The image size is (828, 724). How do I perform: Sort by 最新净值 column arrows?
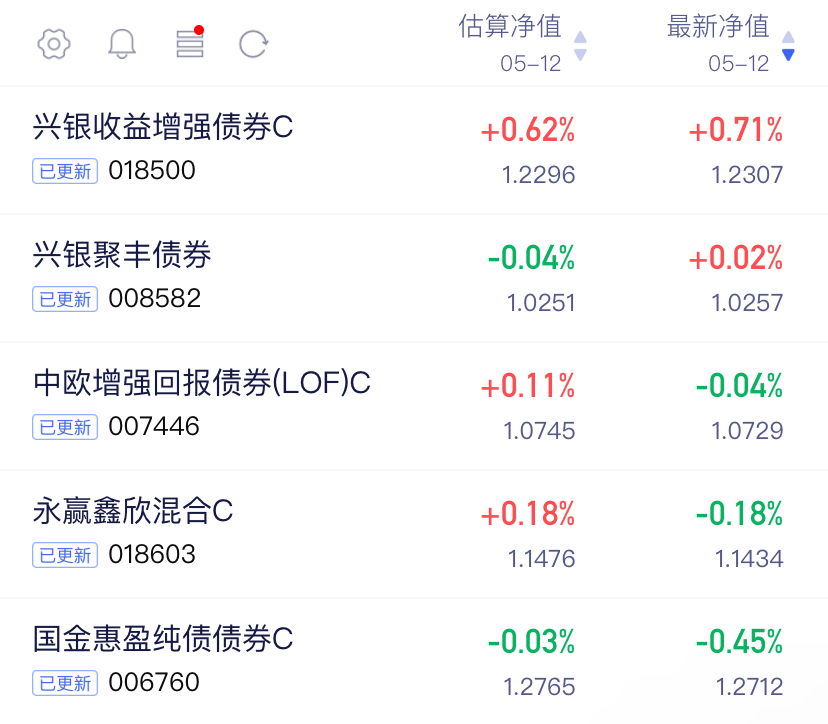point(788,46)
